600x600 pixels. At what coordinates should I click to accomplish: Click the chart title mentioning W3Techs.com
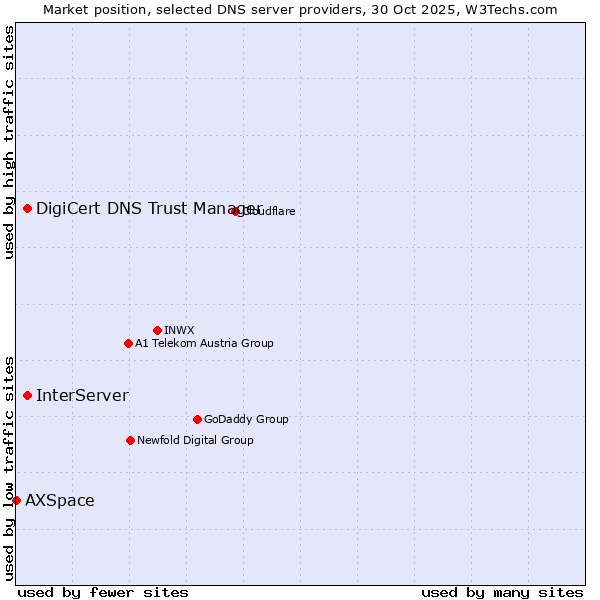tap(300, 9)
